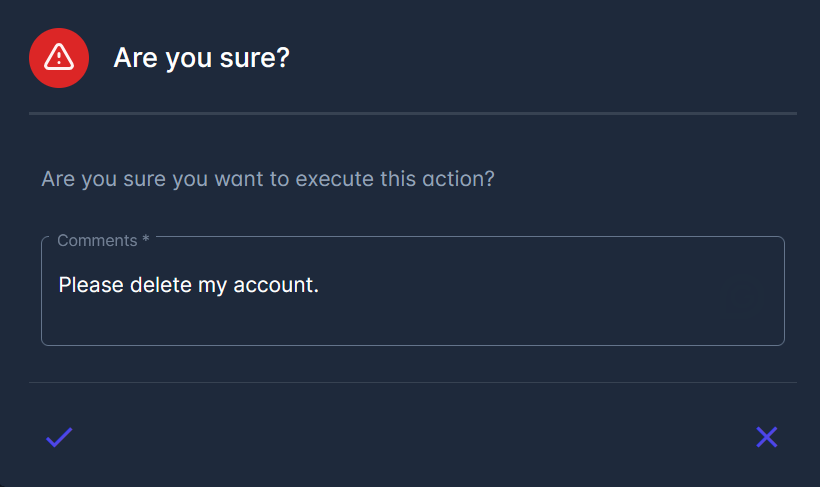The width and height of the screenshot is (820, 487).
Task: Confirm the action with the checkmark icon
Action: 59,437
